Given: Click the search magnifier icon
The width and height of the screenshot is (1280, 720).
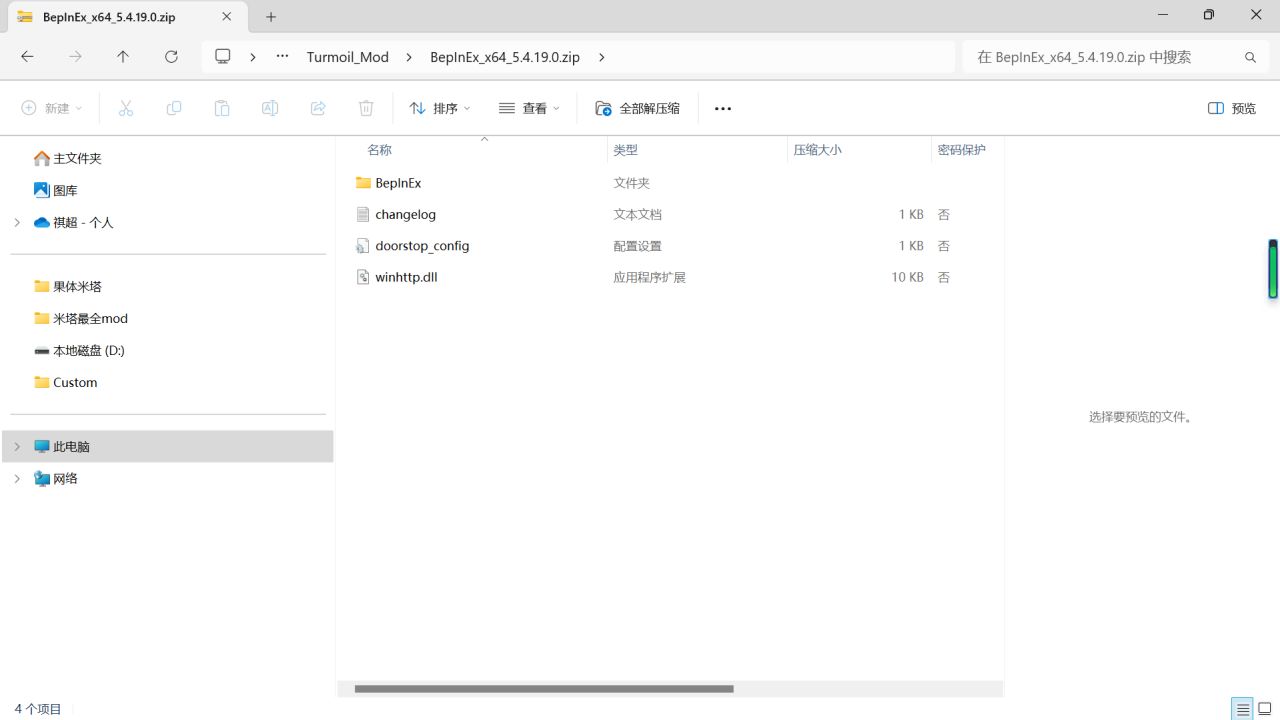Looking at the screenshot, I should [x=1250, y=57].
